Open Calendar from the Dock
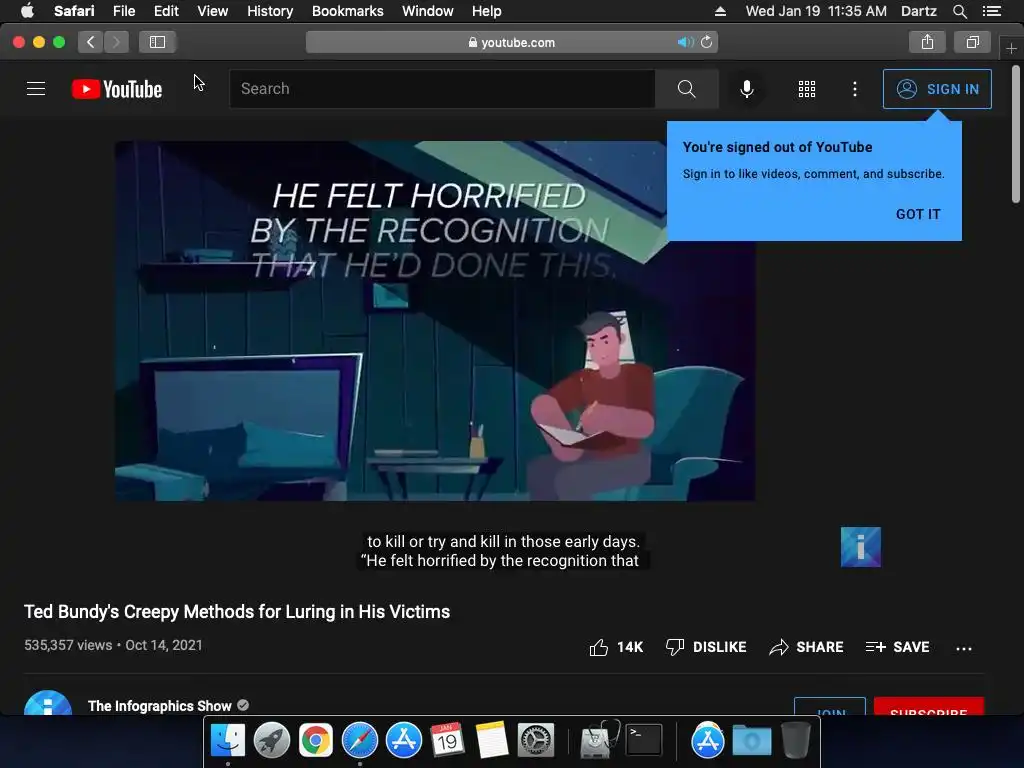The width and height of the screenshot is (1024, 768). tap(447, 741)
